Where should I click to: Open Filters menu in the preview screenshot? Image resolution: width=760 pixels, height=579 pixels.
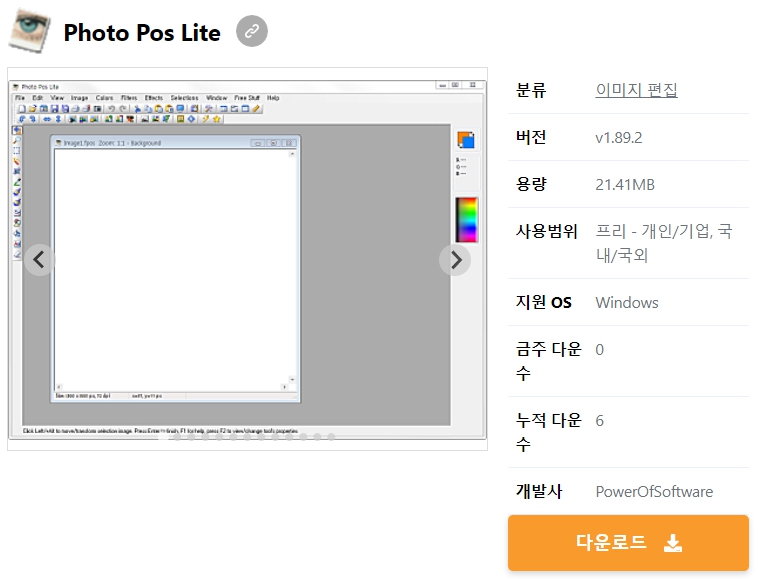[129, 98]
